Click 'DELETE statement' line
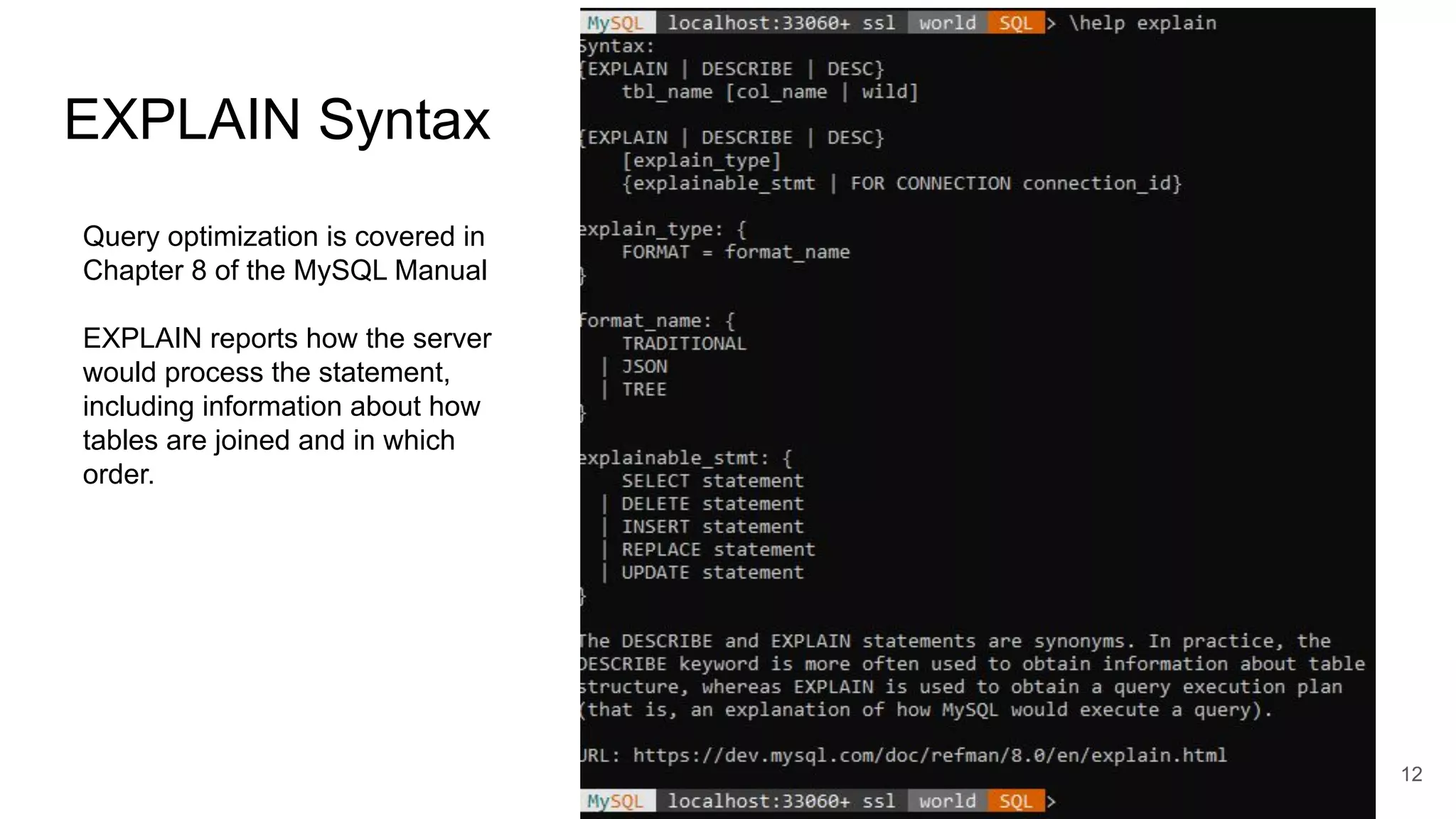 click(x=712, y=504)
